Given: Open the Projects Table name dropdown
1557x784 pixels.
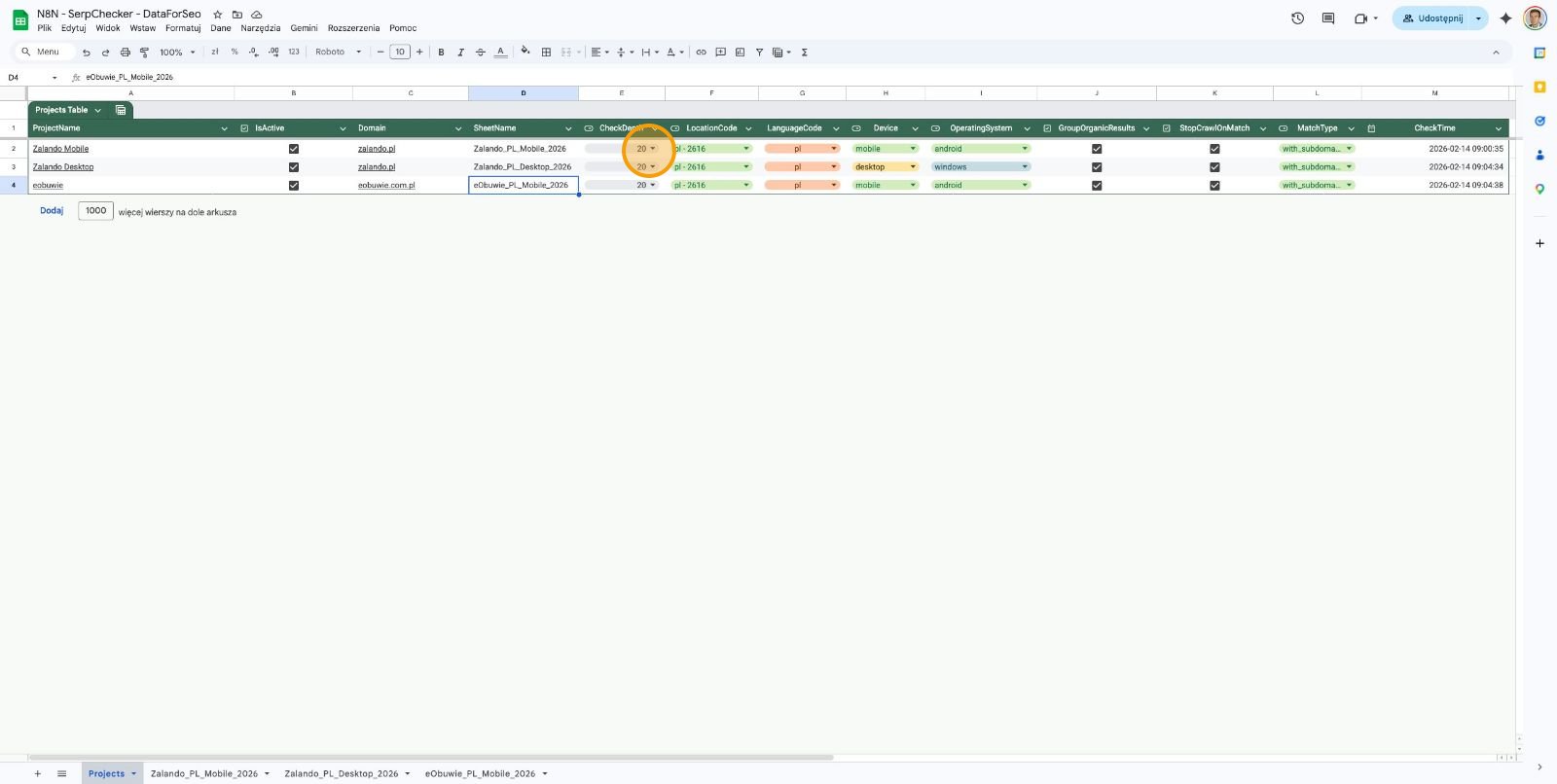Looking at the screenshot, I should (x=97, y=110).
